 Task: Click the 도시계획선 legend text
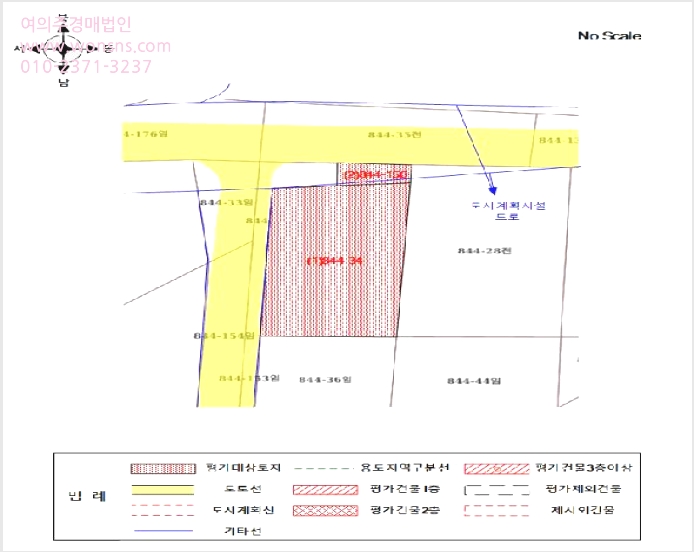(x=243, y=510)
